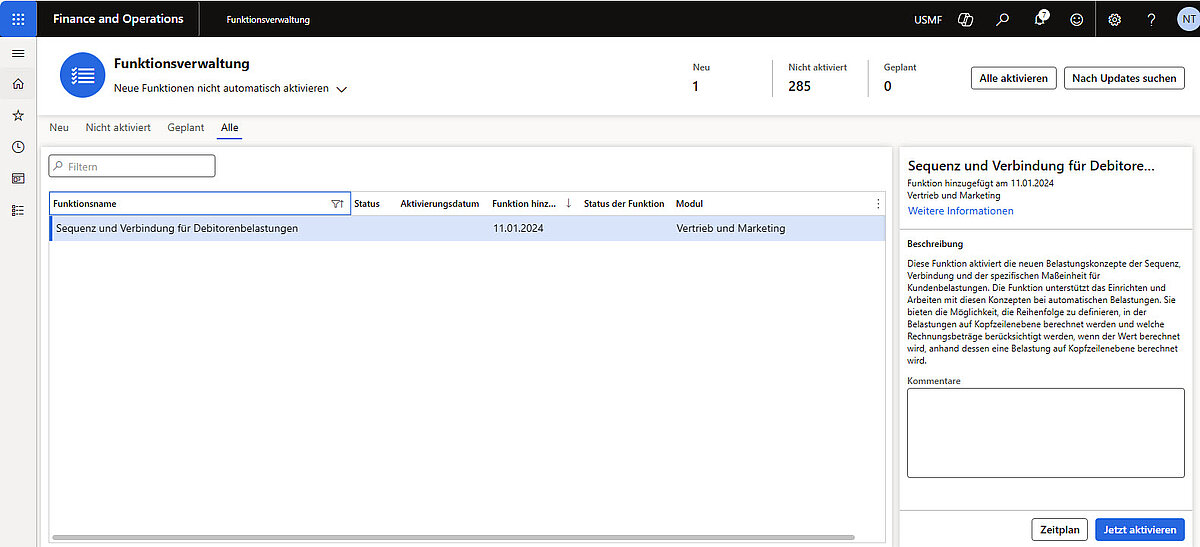
Task: Open Modules list icon in sidebar
Action: coord(18,210)
